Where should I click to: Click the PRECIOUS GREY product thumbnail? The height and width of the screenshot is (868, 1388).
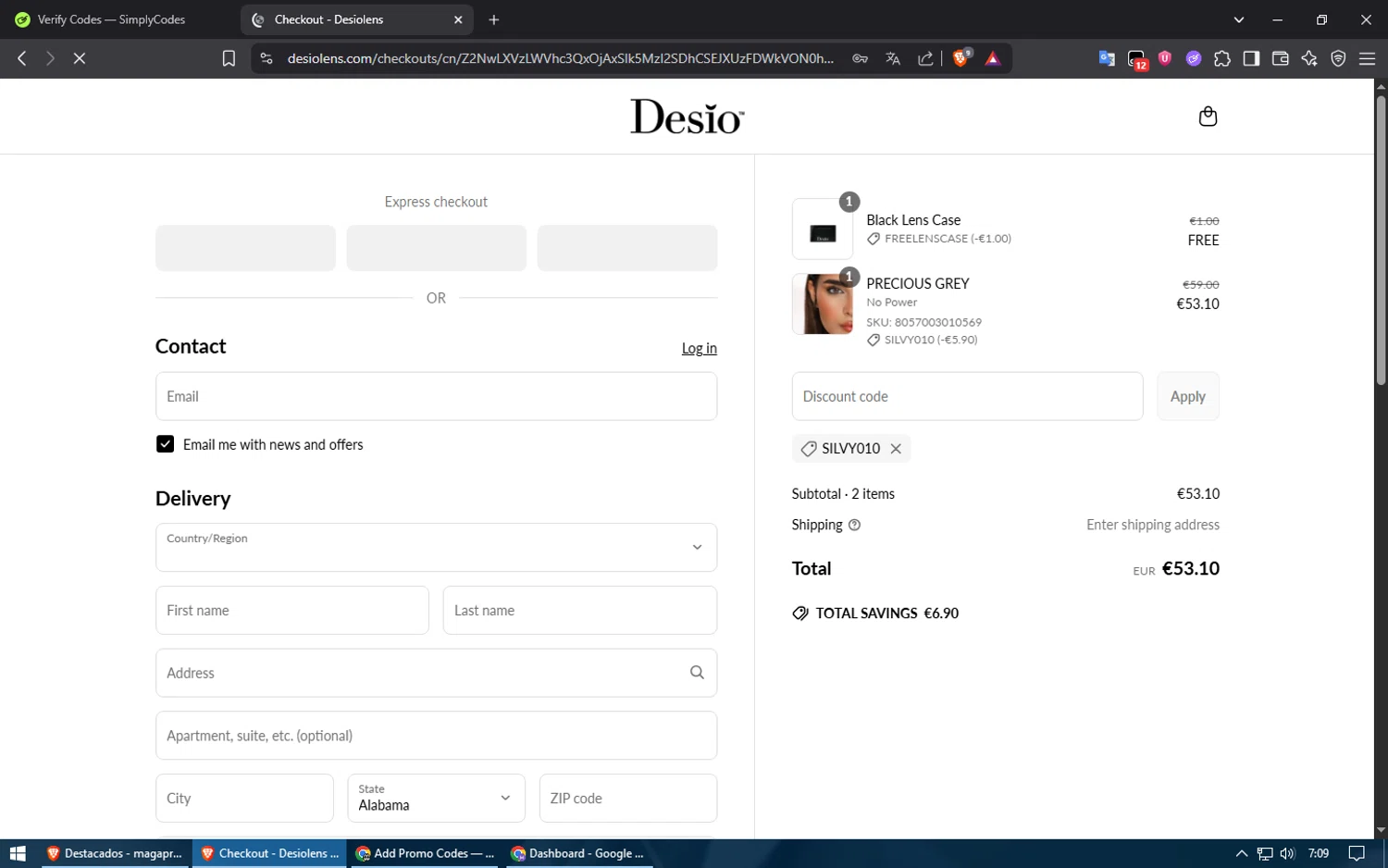click(x=823, y=304)
